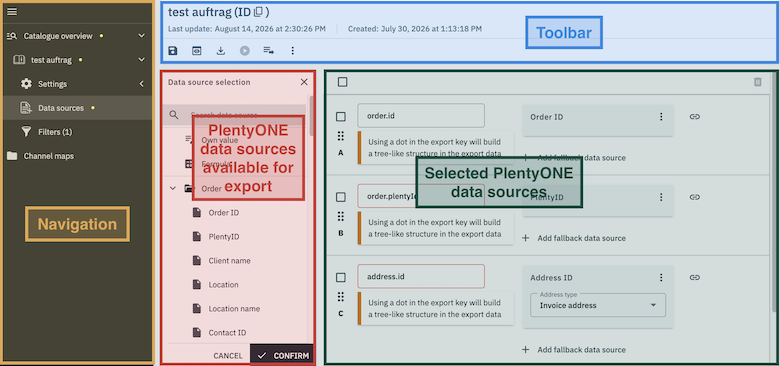This screenshot has width=780, height=366.
Task: Click the order.id export key field
Action: click(421, 115)
